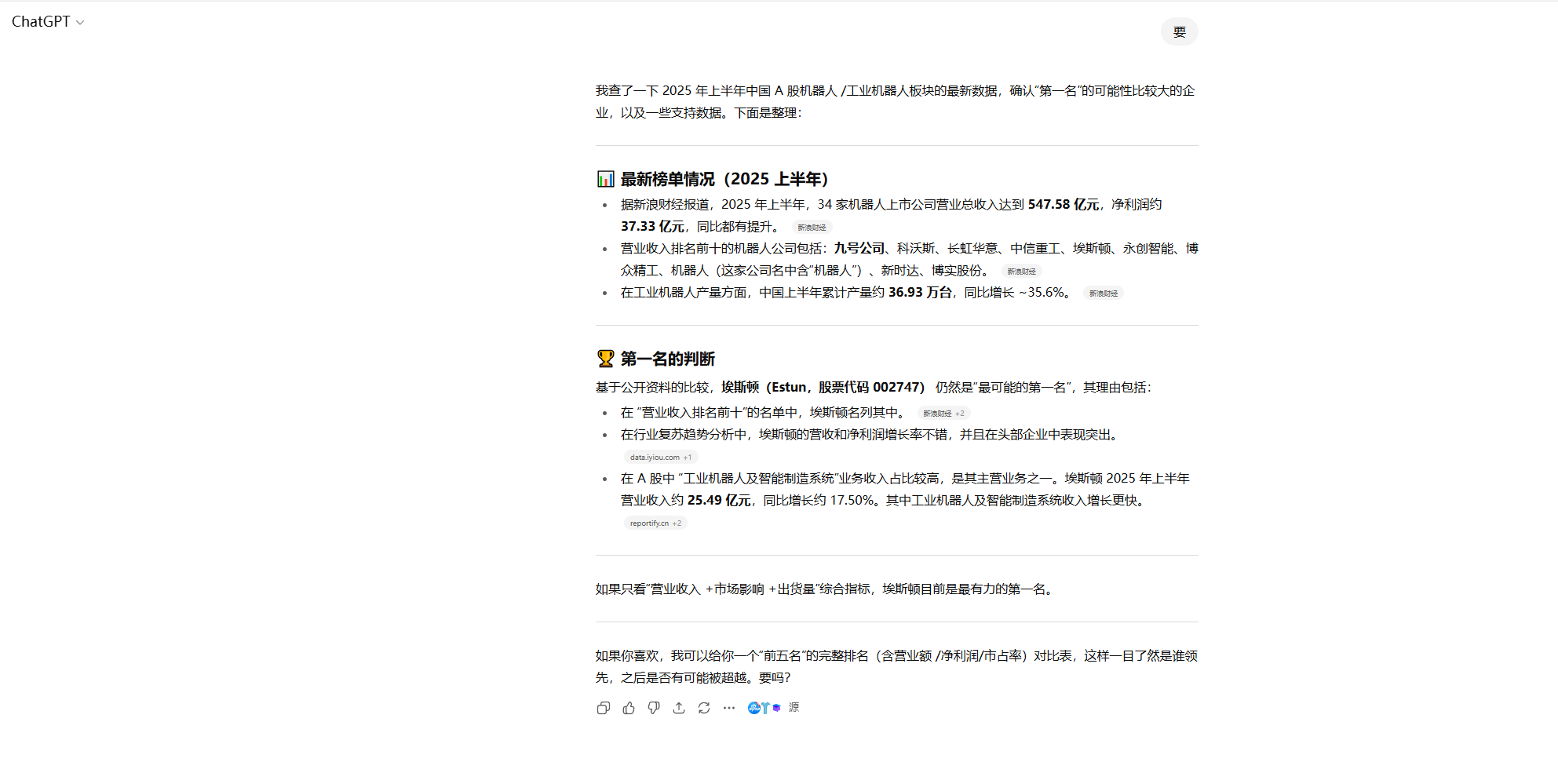Give the response a thumbs down
This screenshot has width=1558, height=784.
tap(654, 708)
